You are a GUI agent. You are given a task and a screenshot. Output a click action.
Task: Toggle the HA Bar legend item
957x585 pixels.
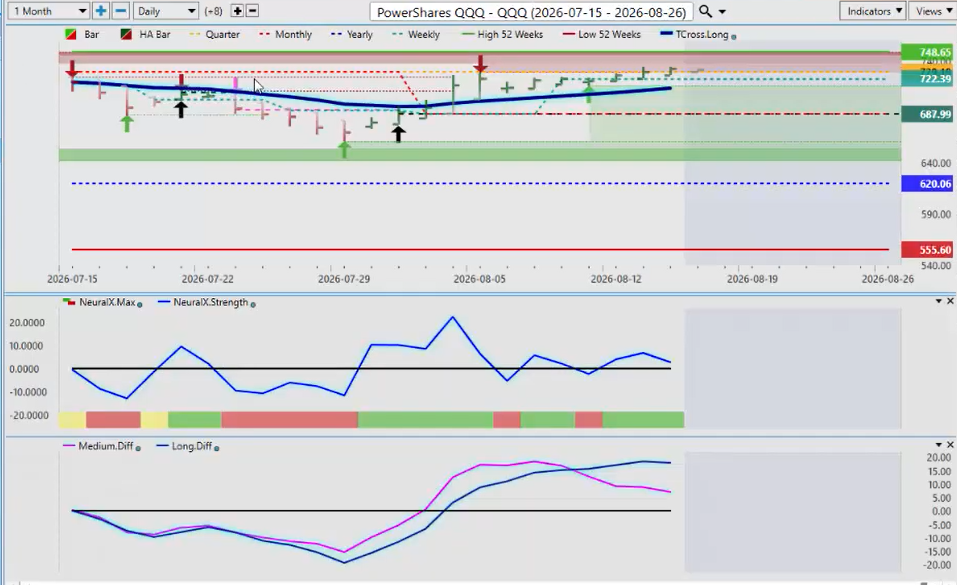[145, 35]
